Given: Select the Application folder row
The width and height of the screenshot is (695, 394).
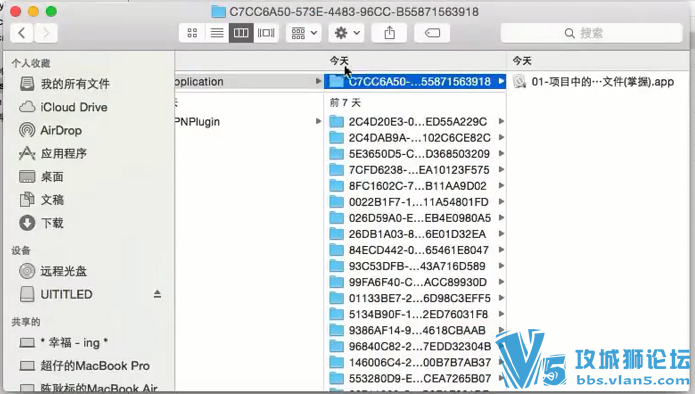Looking at the screenshot, I should coord(249,82).
